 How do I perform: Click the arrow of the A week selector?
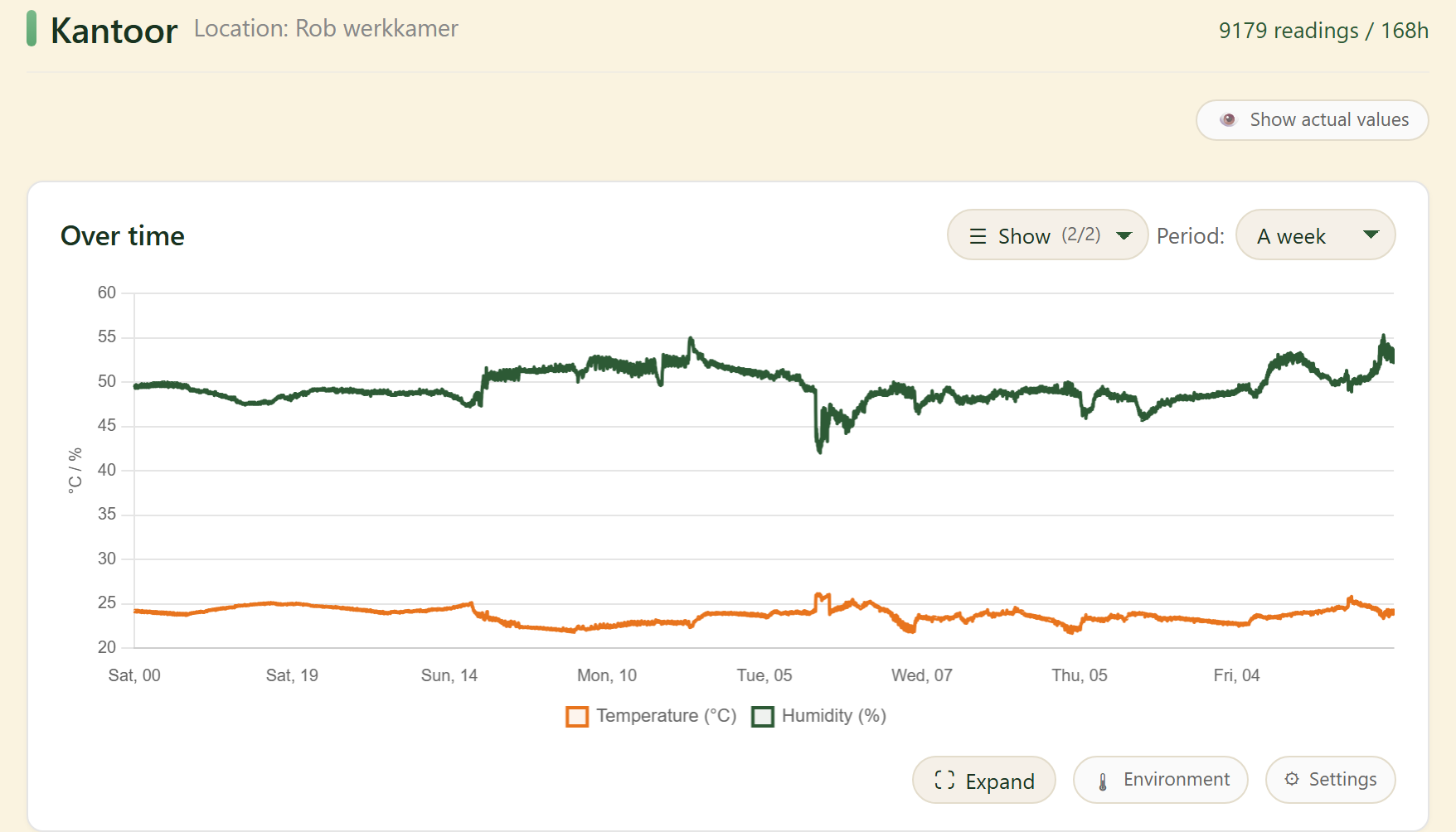pyautogui.click(x=1371, y=235)
